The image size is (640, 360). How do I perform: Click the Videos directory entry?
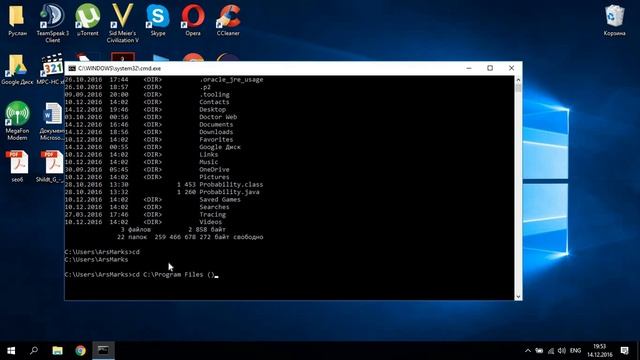tap(211, 222)
